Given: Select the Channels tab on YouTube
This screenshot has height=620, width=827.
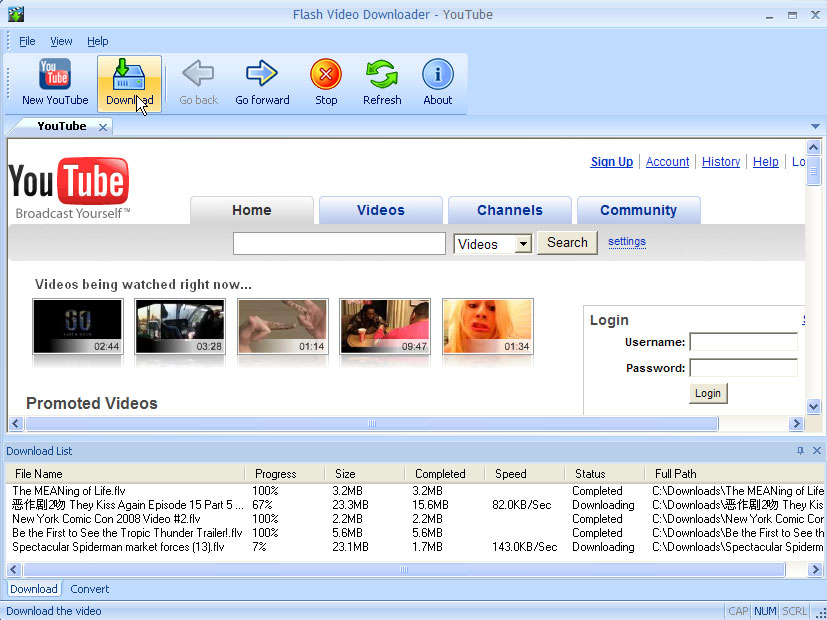Looking at the screenshot, I should (x=510, y=210).
